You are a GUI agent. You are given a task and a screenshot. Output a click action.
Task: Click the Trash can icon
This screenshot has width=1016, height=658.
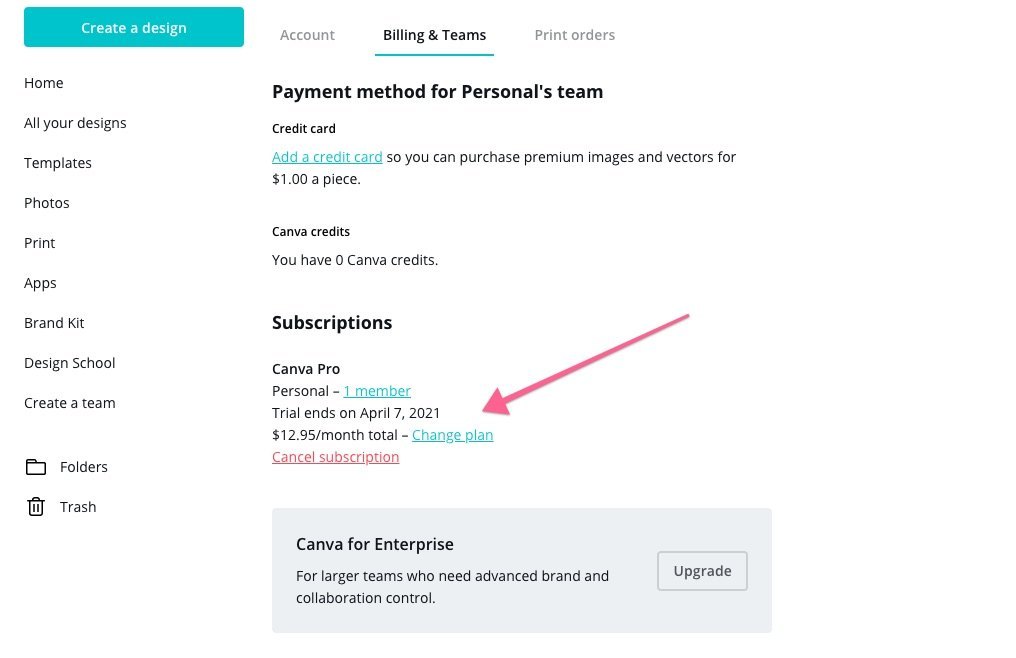tap(36, 506)
